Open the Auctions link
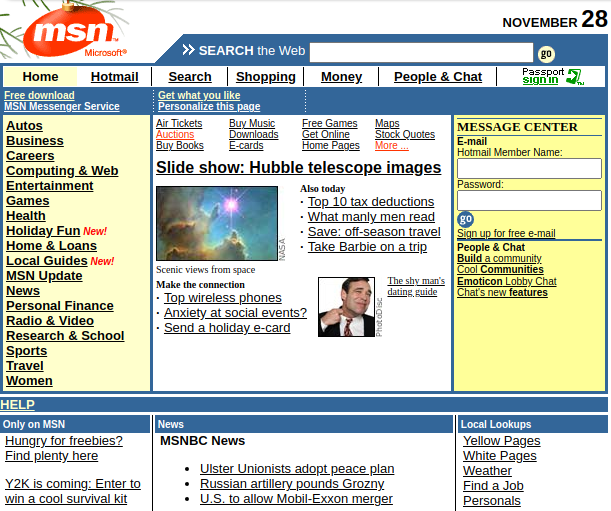The height and width of the screenshot is (511, 611). point(175,134)
